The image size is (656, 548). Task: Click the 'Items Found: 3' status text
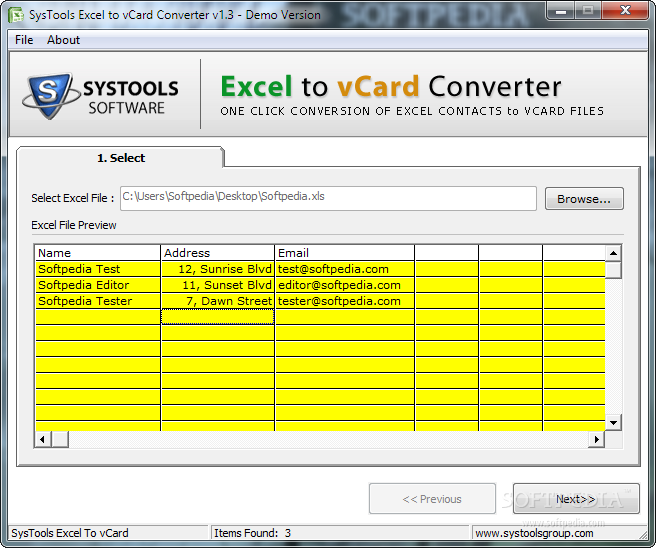252,533
